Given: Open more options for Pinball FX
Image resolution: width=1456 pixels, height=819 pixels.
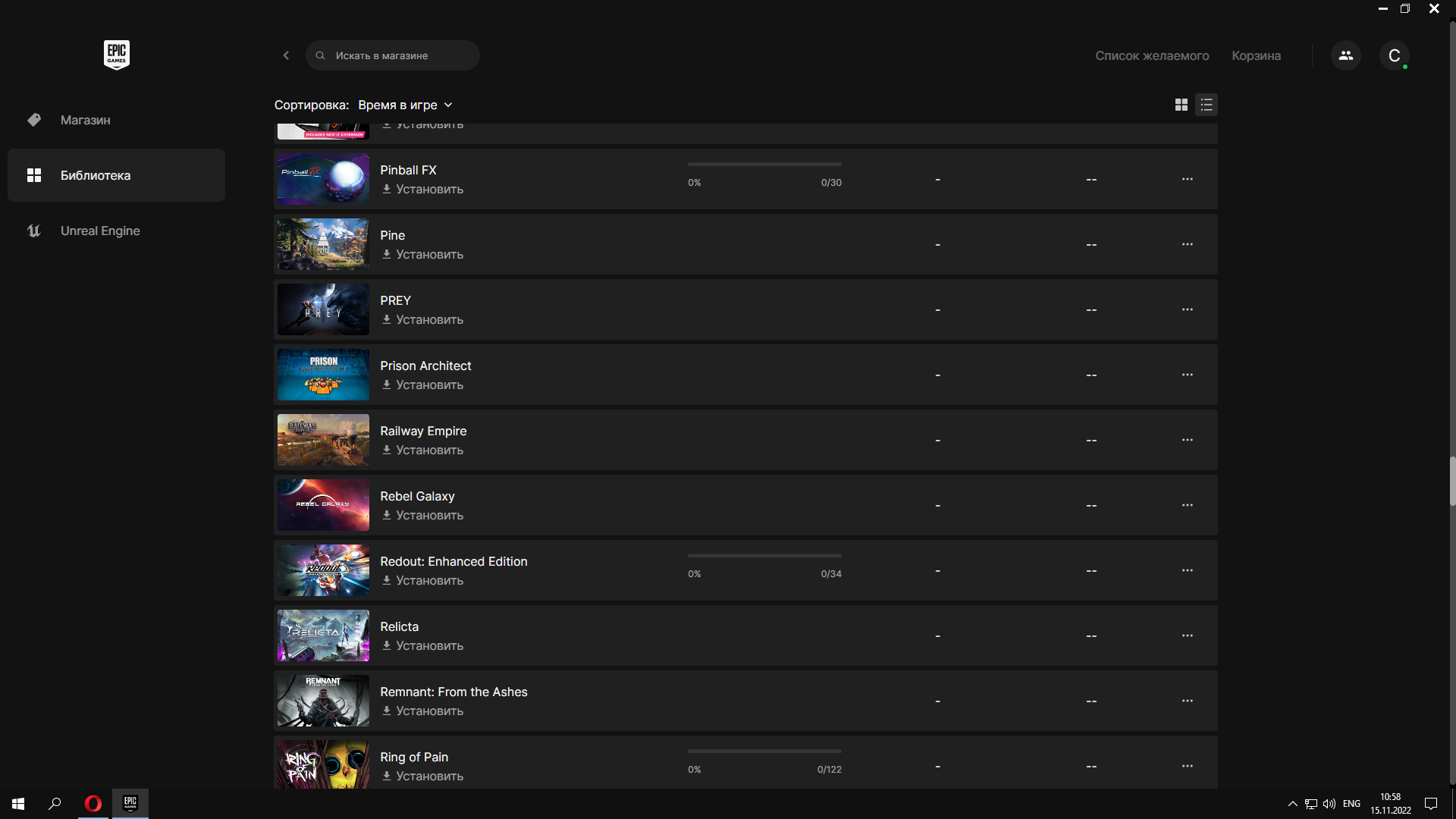Looking at the screenshot, I should [x=1187, y=179].
